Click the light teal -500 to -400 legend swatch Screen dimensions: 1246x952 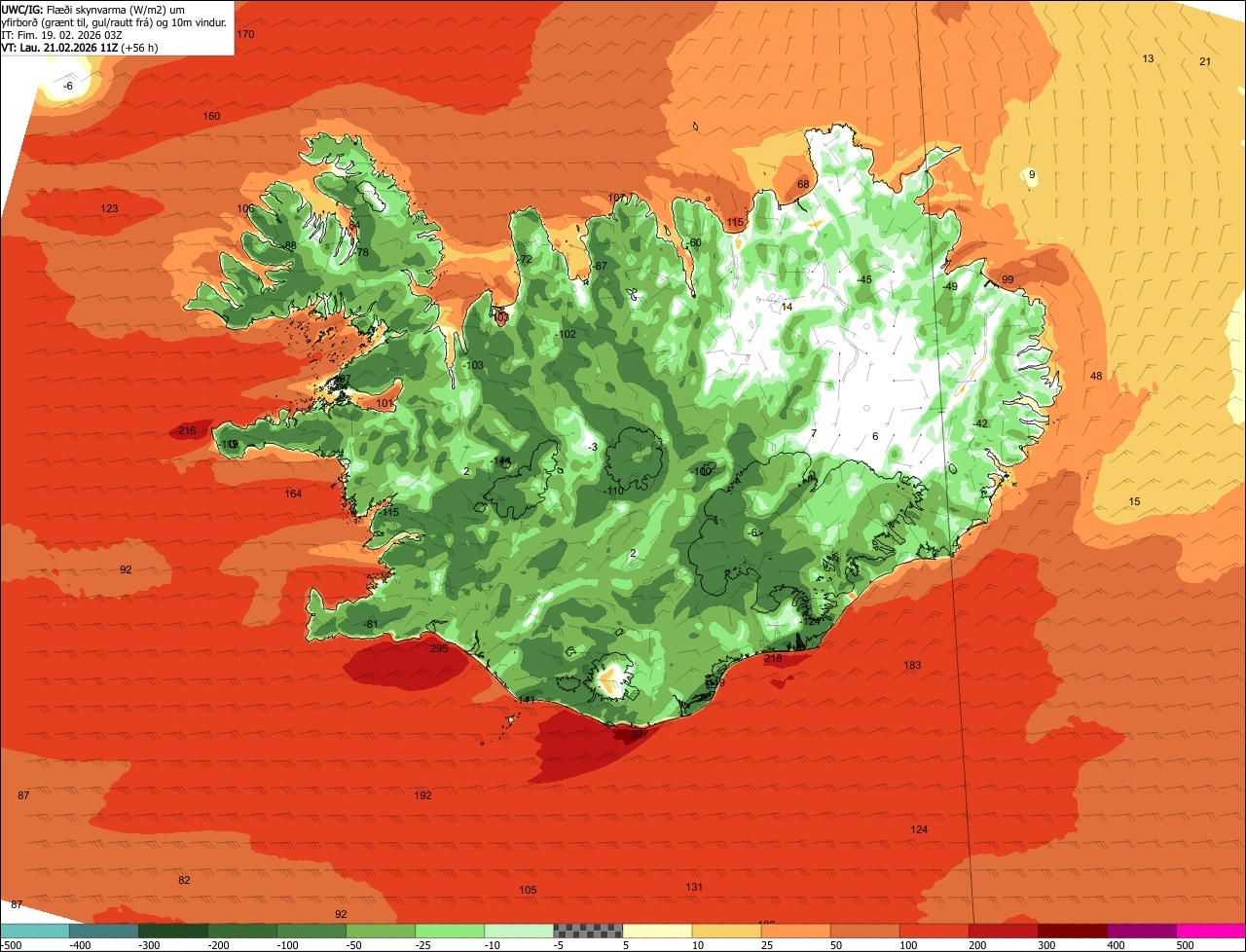35,931
